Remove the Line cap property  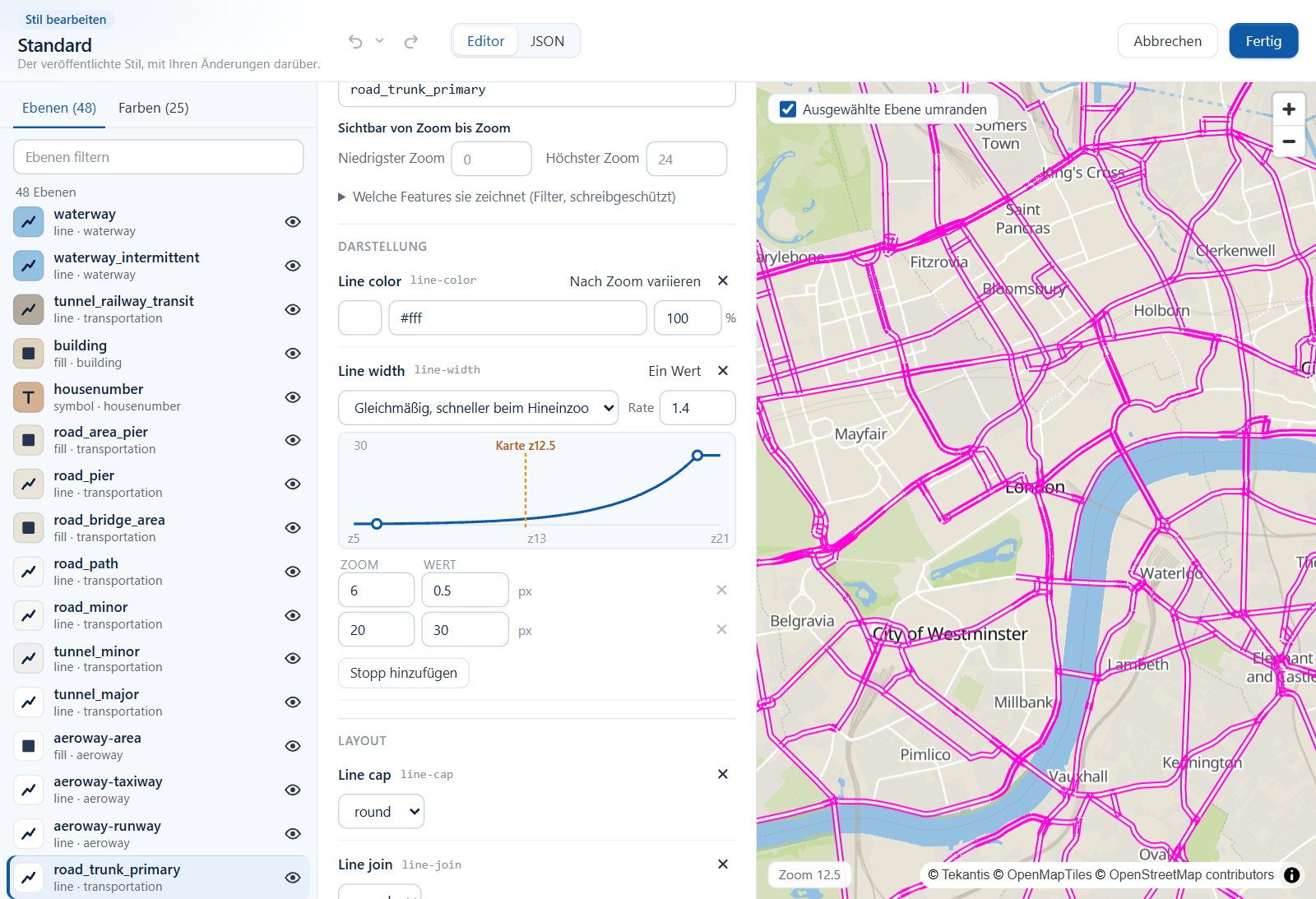[723, 774]
